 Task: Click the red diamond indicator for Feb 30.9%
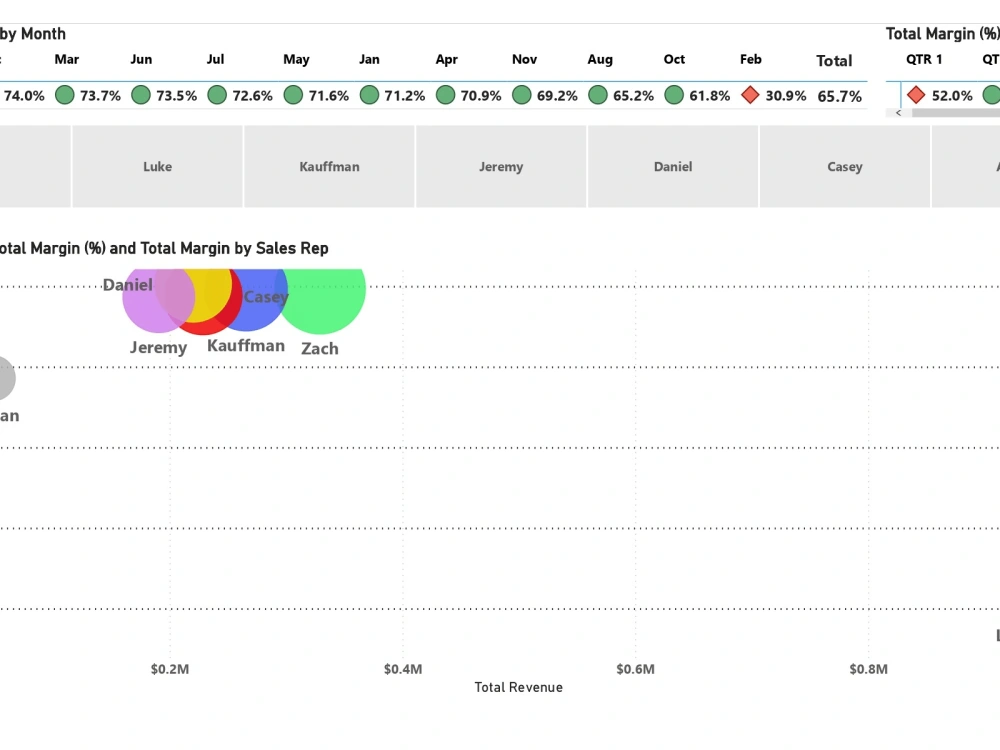coord(752,95)
